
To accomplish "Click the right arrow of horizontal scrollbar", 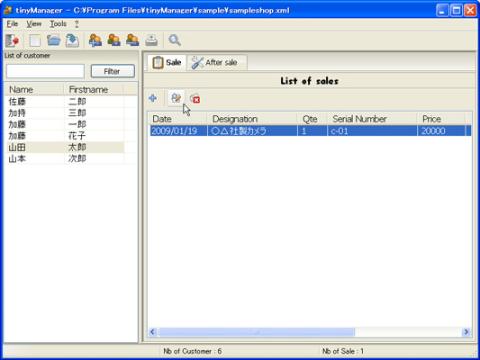I will (466, 332).
